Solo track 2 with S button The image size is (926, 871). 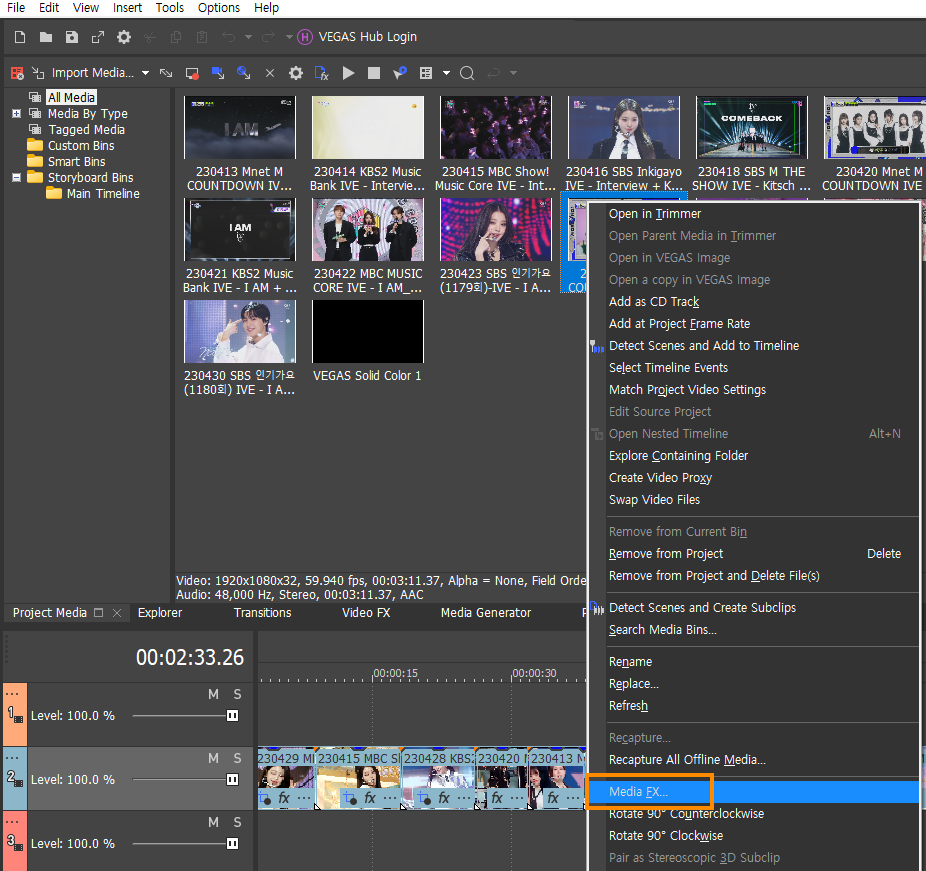pyautogui.click(x=237, y=758)
